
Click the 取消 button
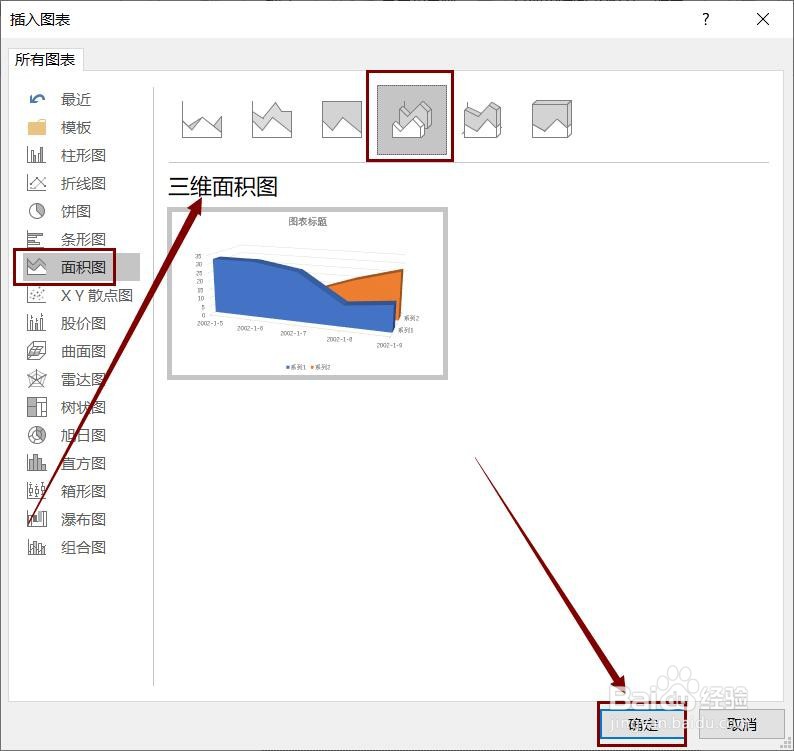click(742, 724)
